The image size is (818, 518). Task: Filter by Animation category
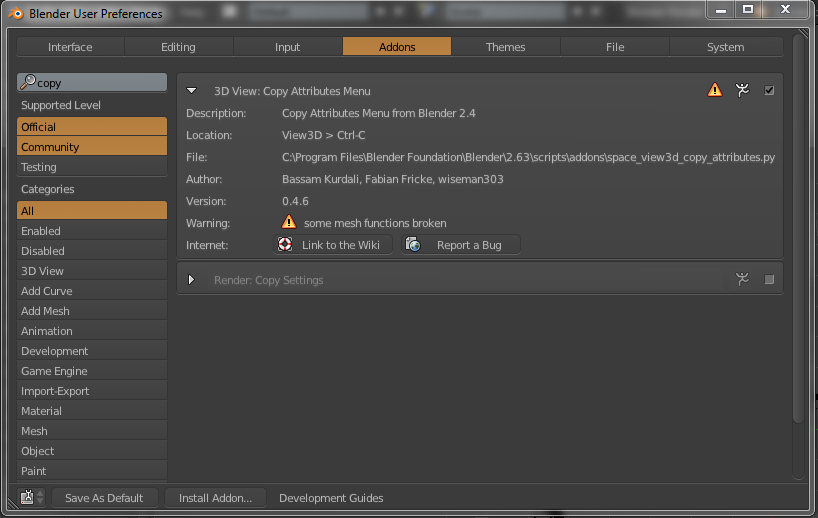click(92, 331)
